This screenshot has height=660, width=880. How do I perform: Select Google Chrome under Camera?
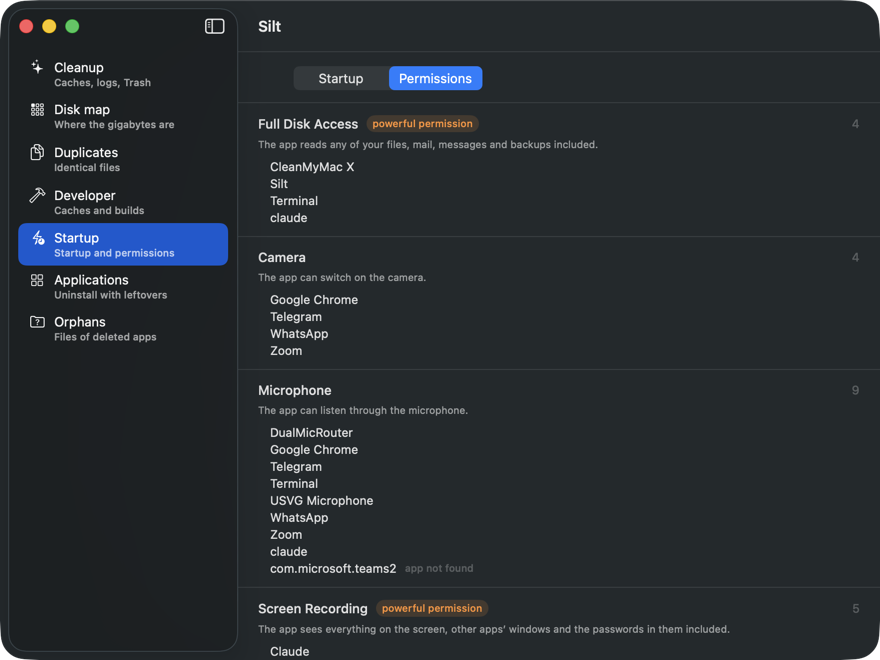pyautogui.click(x=314, y=300)
